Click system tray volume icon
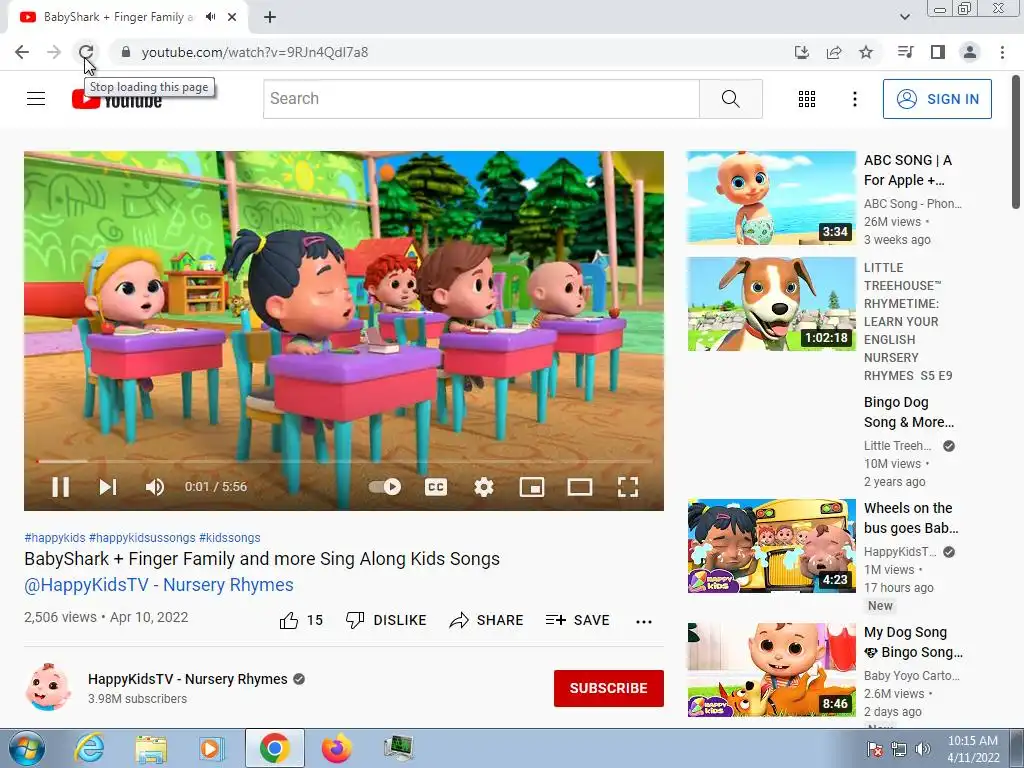 pyautogui.click(x=922, y=749)
